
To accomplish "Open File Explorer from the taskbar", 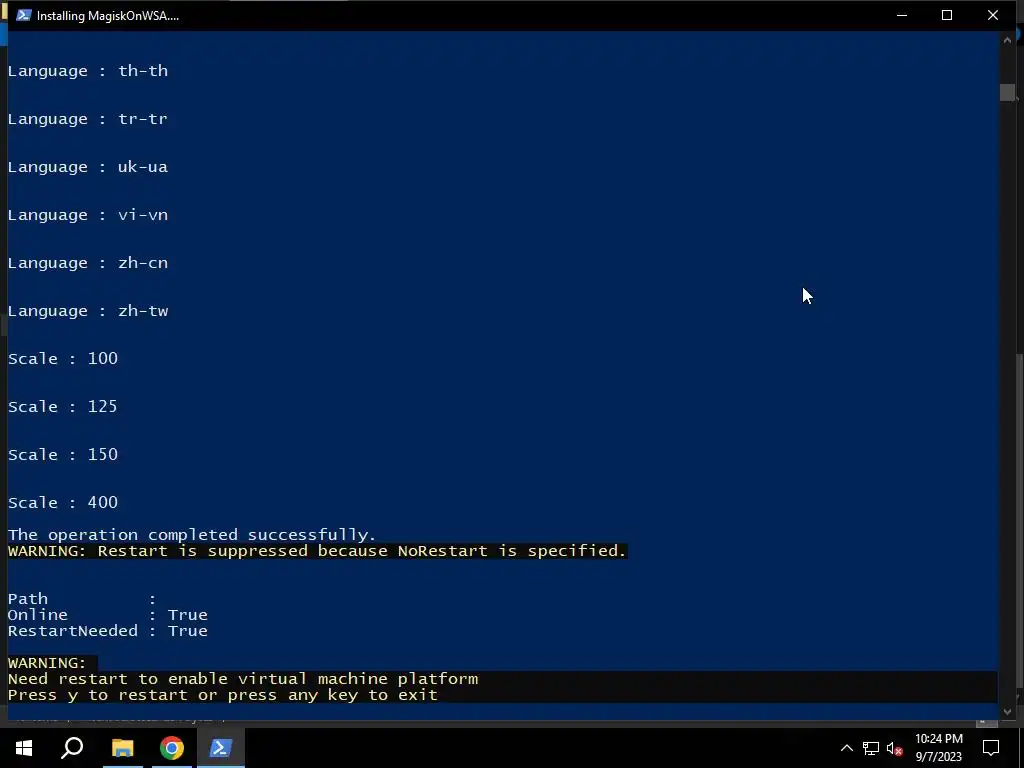I will 122,748.
